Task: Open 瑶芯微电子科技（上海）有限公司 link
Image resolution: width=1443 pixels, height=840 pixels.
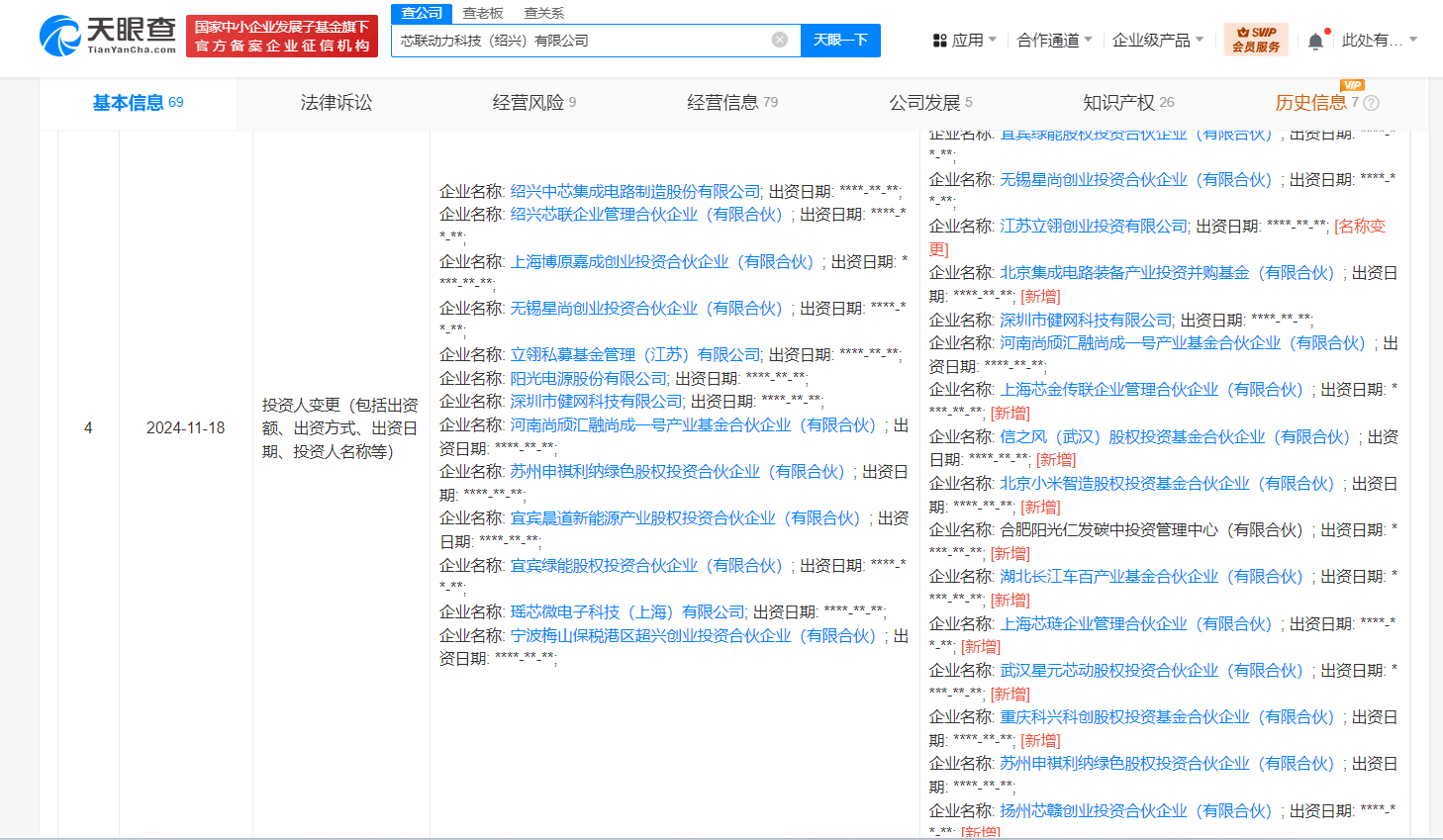Action: 627,612
